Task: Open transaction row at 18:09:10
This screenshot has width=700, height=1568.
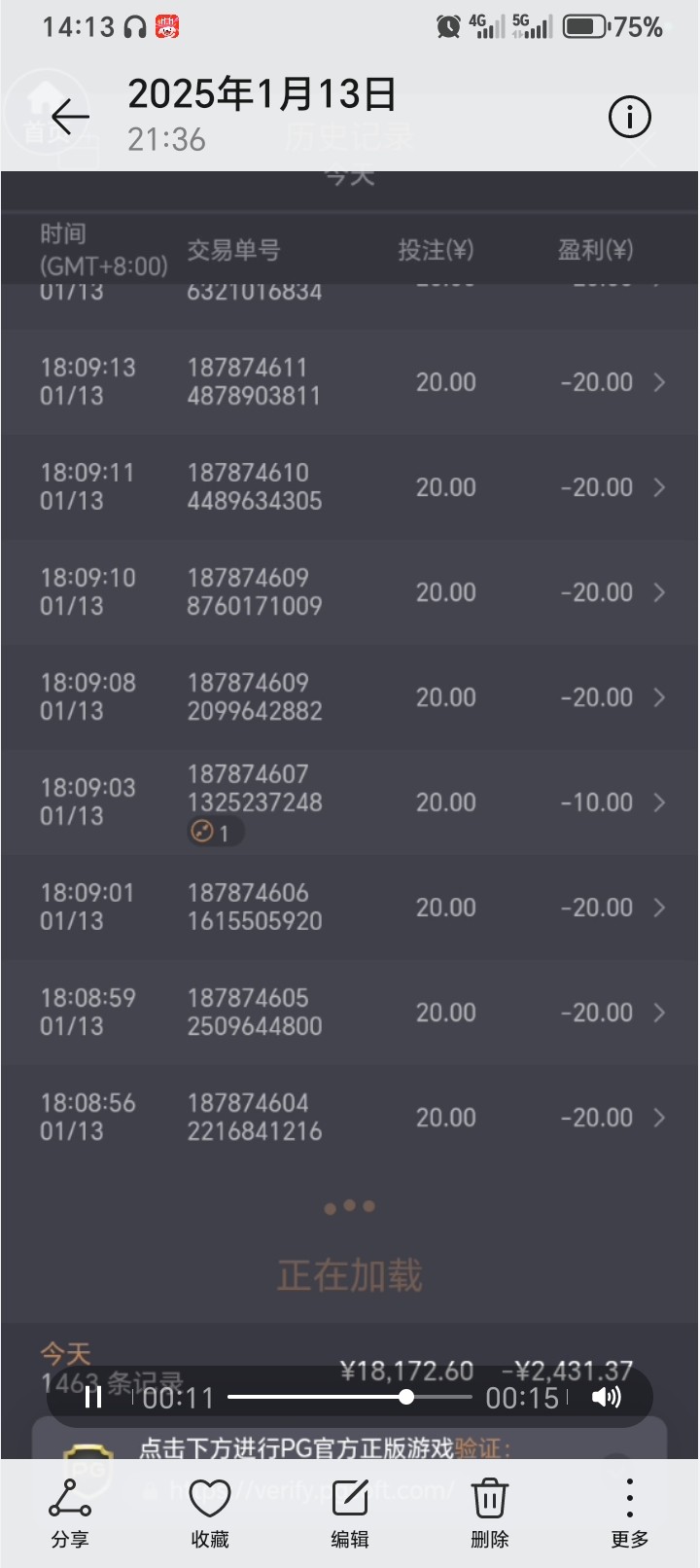Action: pyautogui.click(x=350, y=592)
